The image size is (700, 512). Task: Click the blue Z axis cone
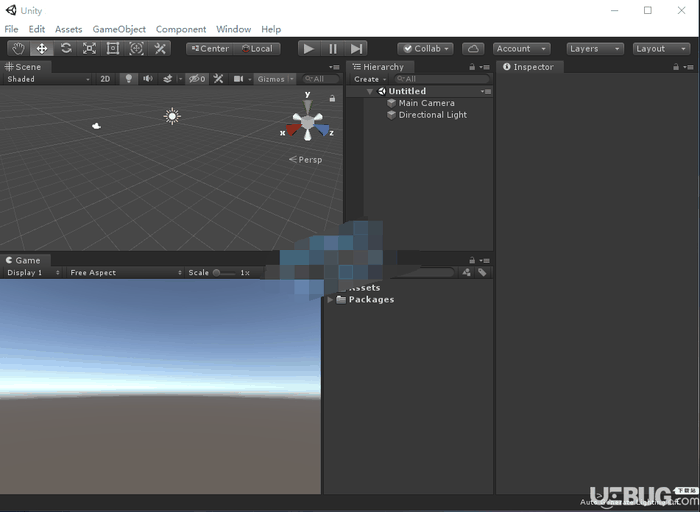(321, 129)
